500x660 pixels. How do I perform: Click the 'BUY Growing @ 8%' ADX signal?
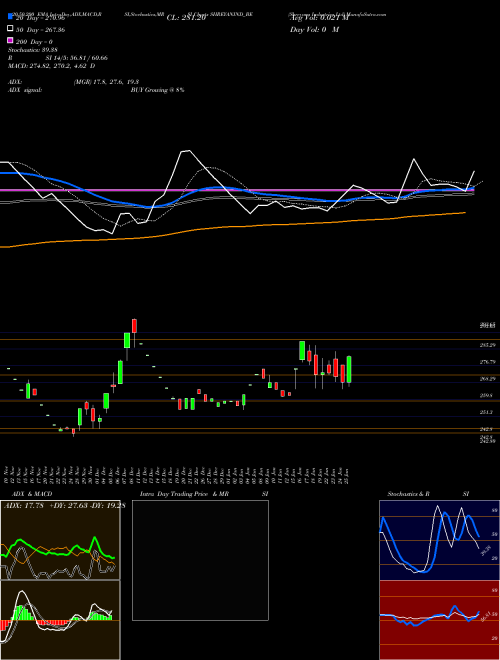(157, 90)
